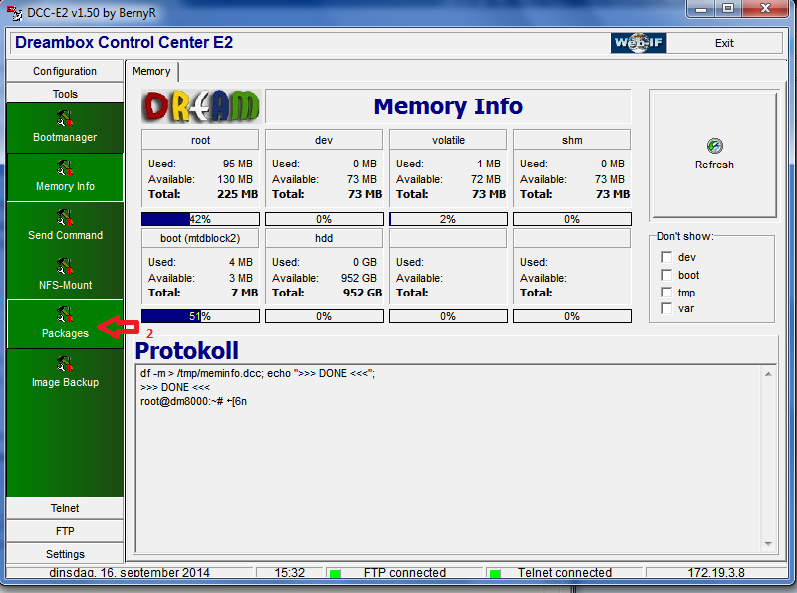
Task: Select the Memory Info tool
Action: [65, 176]
